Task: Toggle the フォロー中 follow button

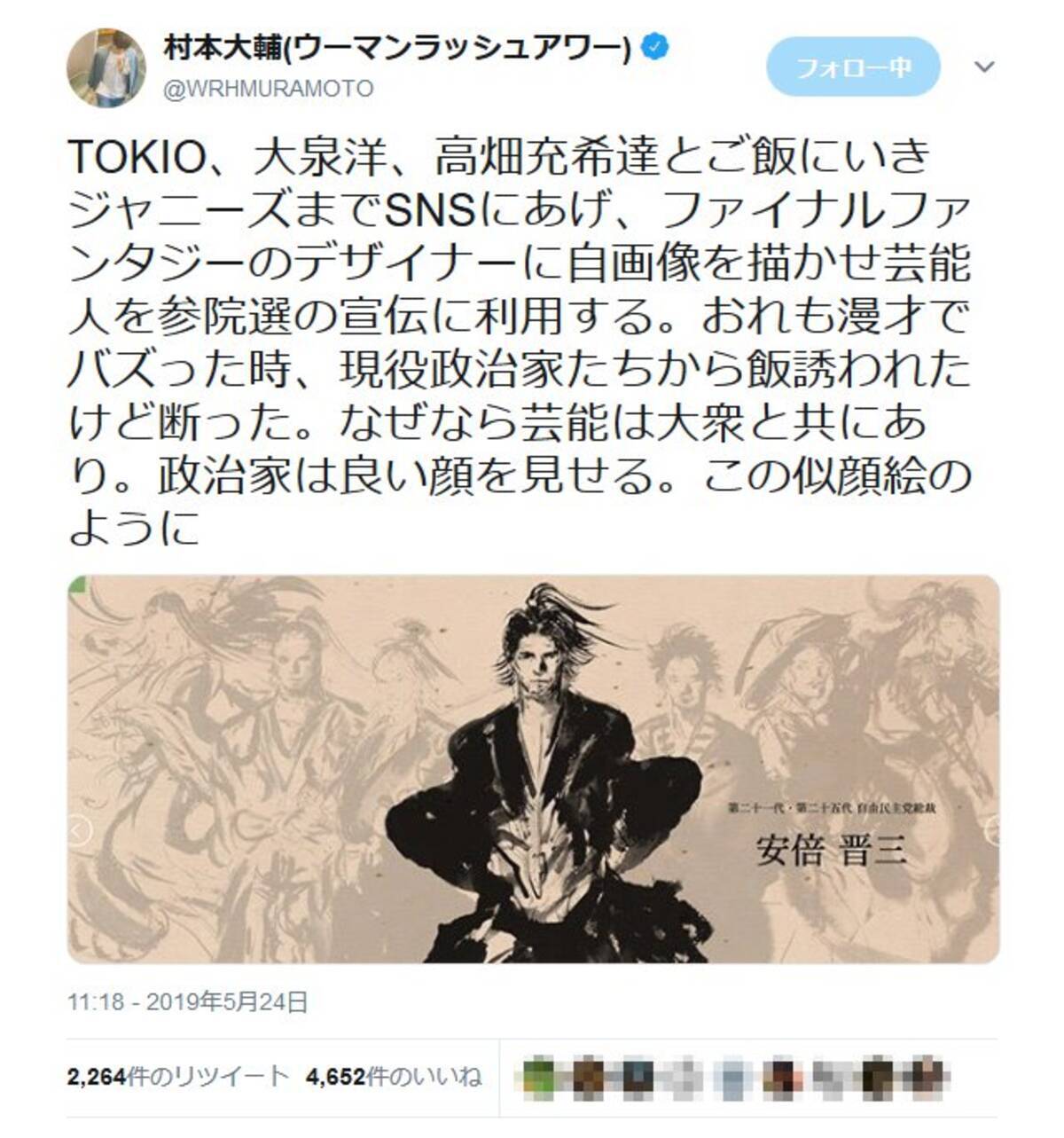Action: point(853,67)
